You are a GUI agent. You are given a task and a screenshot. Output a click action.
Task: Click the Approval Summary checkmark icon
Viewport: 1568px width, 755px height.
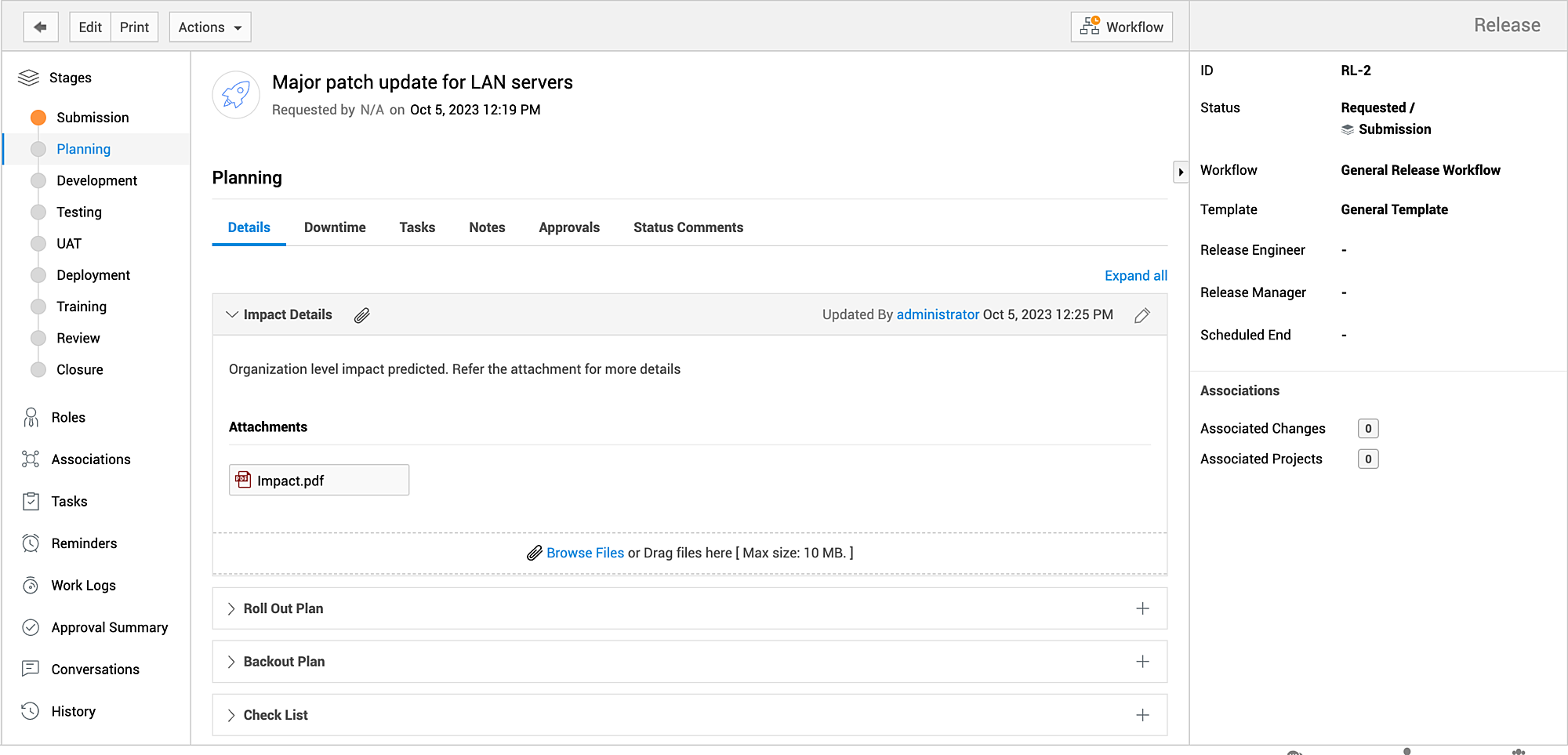coord(31,627)
